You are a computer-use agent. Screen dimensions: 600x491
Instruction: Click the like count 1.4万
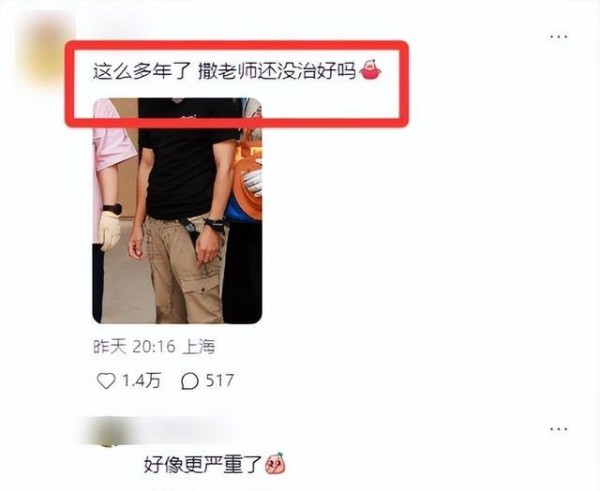tap(142, 381)
